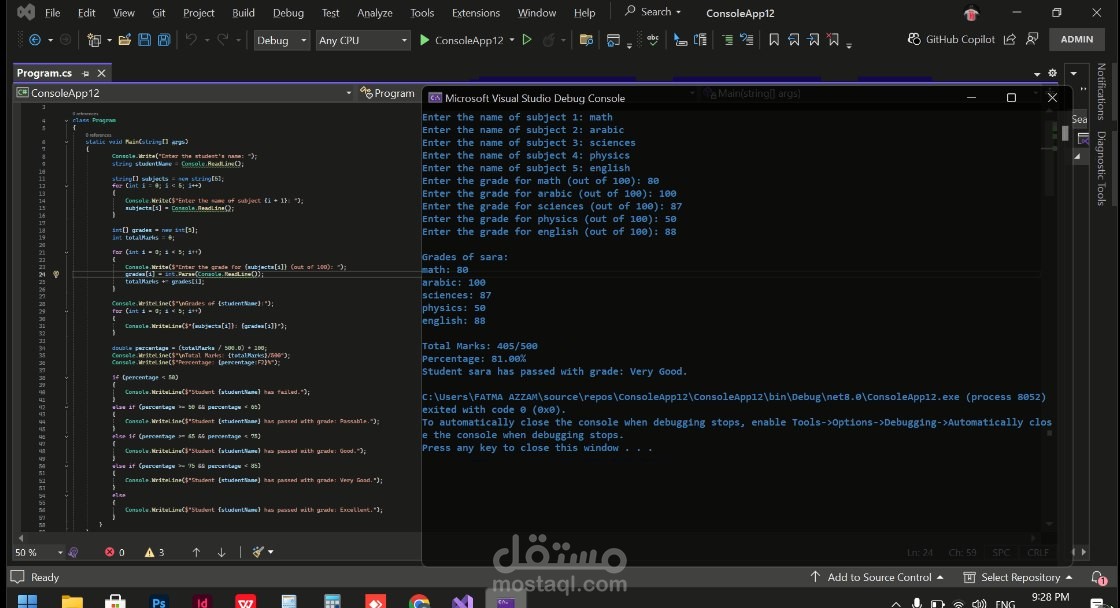Click the tab well settings gear icon
Viewport: 1120px width, 608px height.
pyautogui.click(x=1052, y=73)
